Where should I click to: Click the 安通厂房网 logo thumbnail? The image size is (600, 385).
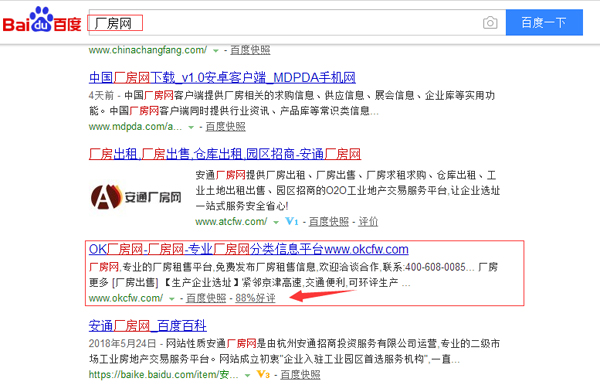click(x=136, y=197)
